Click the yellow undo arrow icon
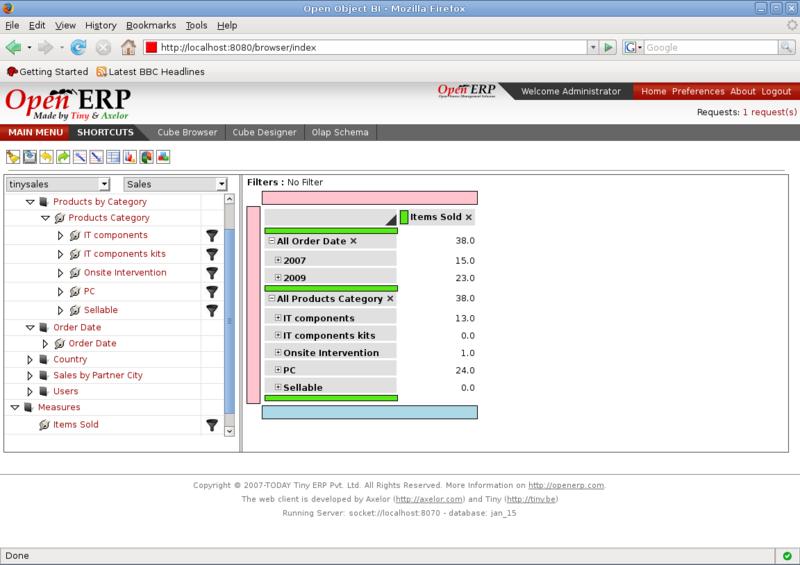 pyautogui.click(x=46, y=157)
